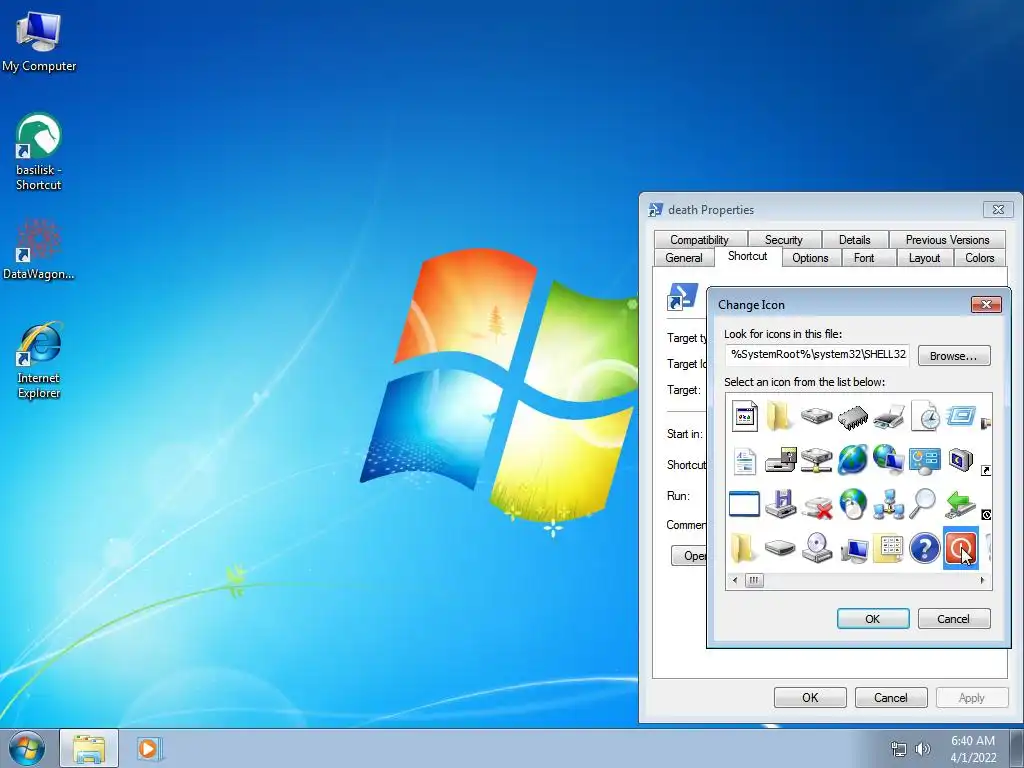Screen dimensions: 1024x768
Task: Click Cancel in death Properties window
Action: pyautogui.click(x=891, y=697)
